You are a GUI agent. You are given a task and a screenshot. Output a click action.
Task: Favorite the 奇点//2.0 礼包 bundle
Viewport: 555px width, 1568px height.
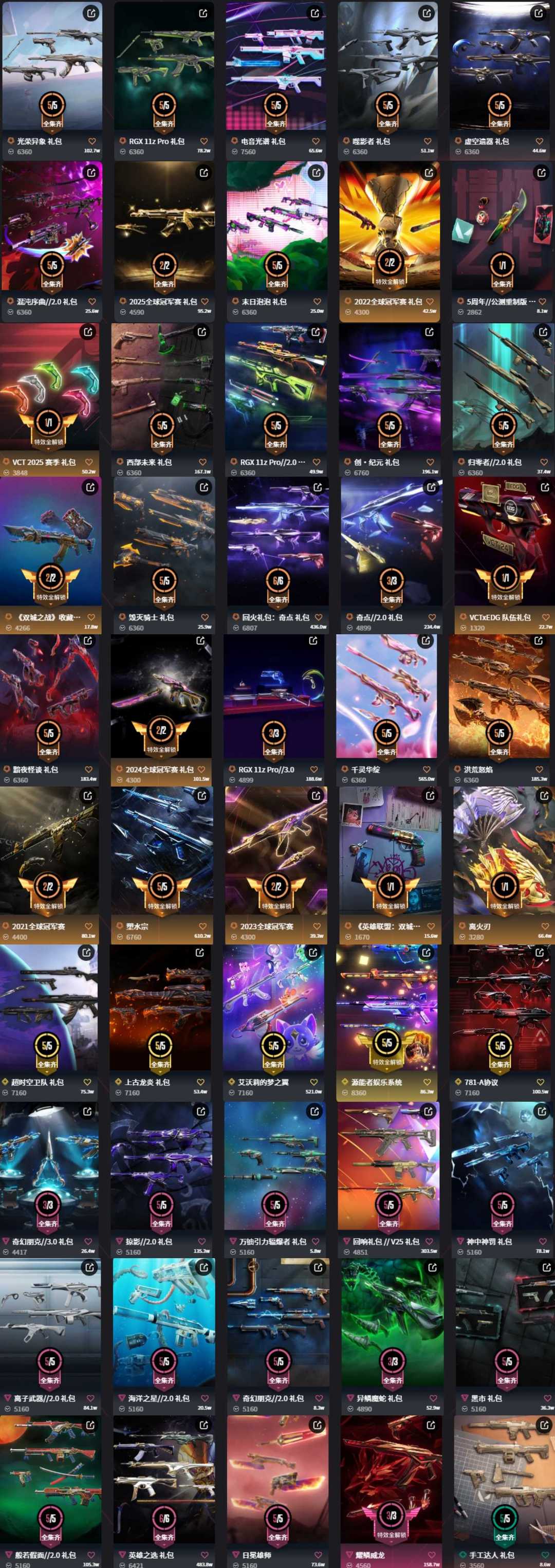point(432,617)
